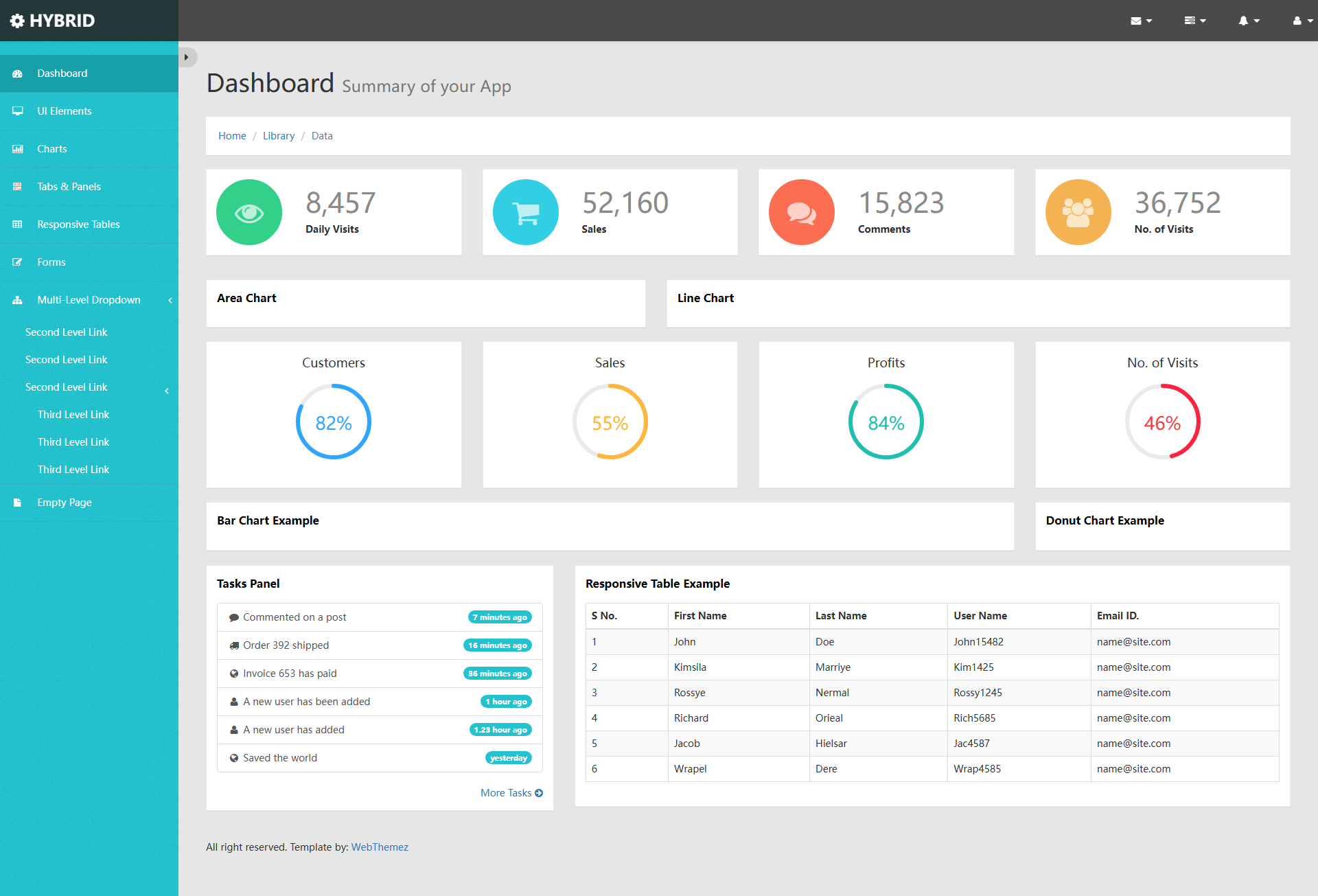Viewport: 1318px width, 896px height.
Task: Click the John15482 user name cell
Action: pos(1019,642)
